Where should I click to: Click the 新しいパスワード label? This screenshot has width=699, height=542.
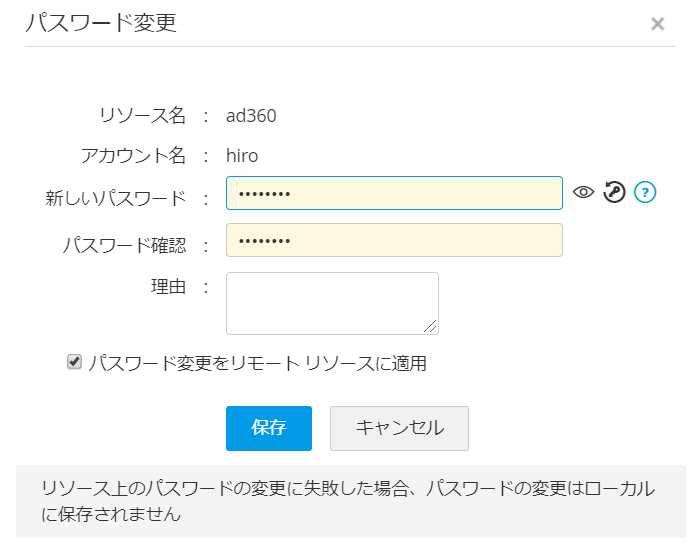coord(116,198)
